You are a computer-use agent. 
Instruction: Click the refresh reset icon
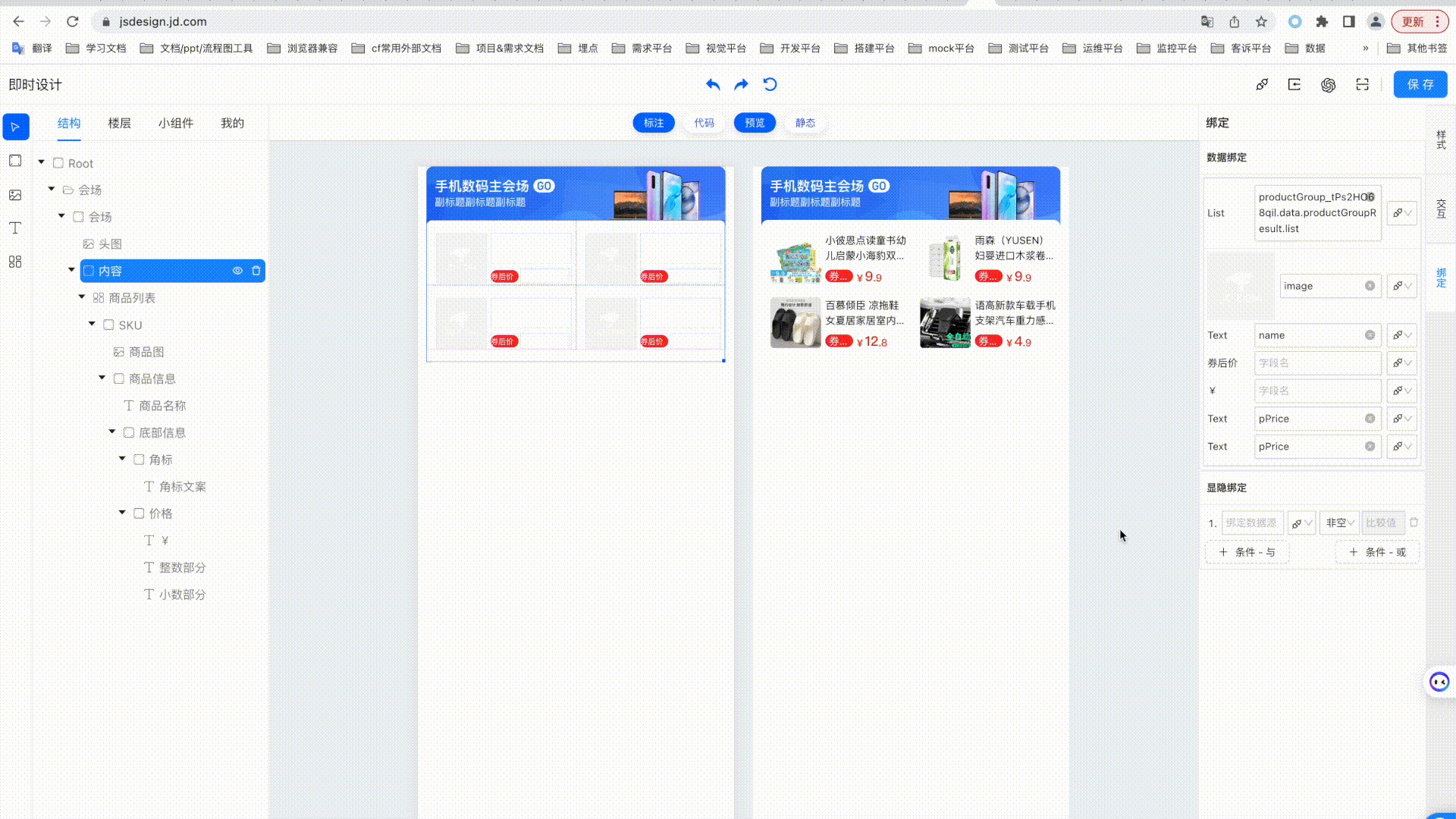770,84
